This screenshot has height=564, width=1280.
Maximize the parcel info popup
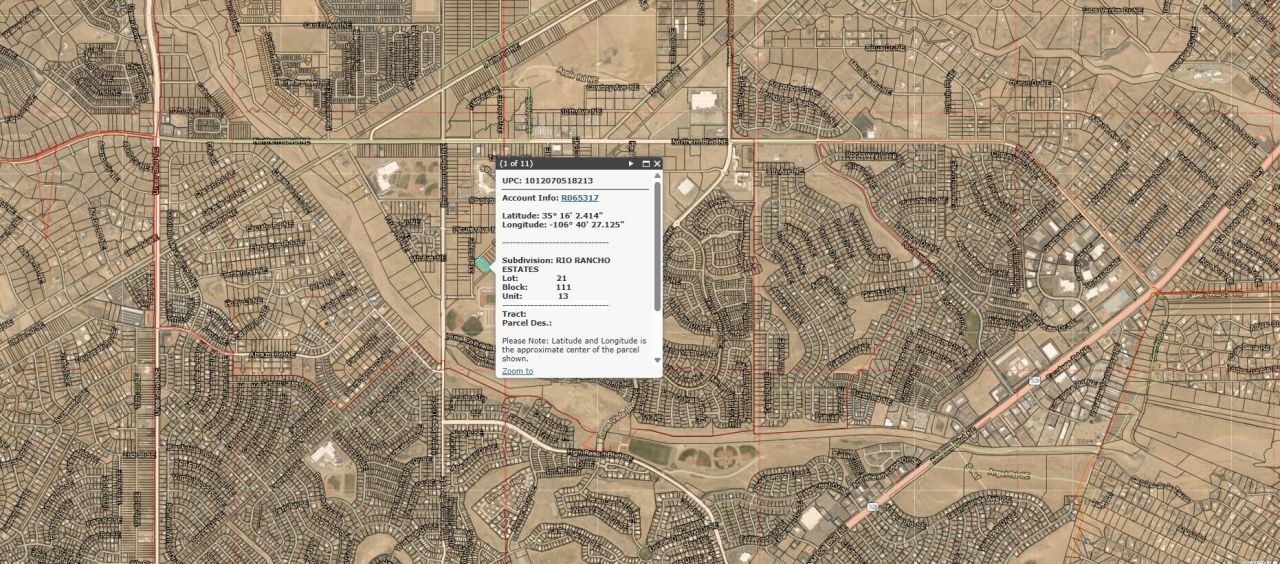646,163
